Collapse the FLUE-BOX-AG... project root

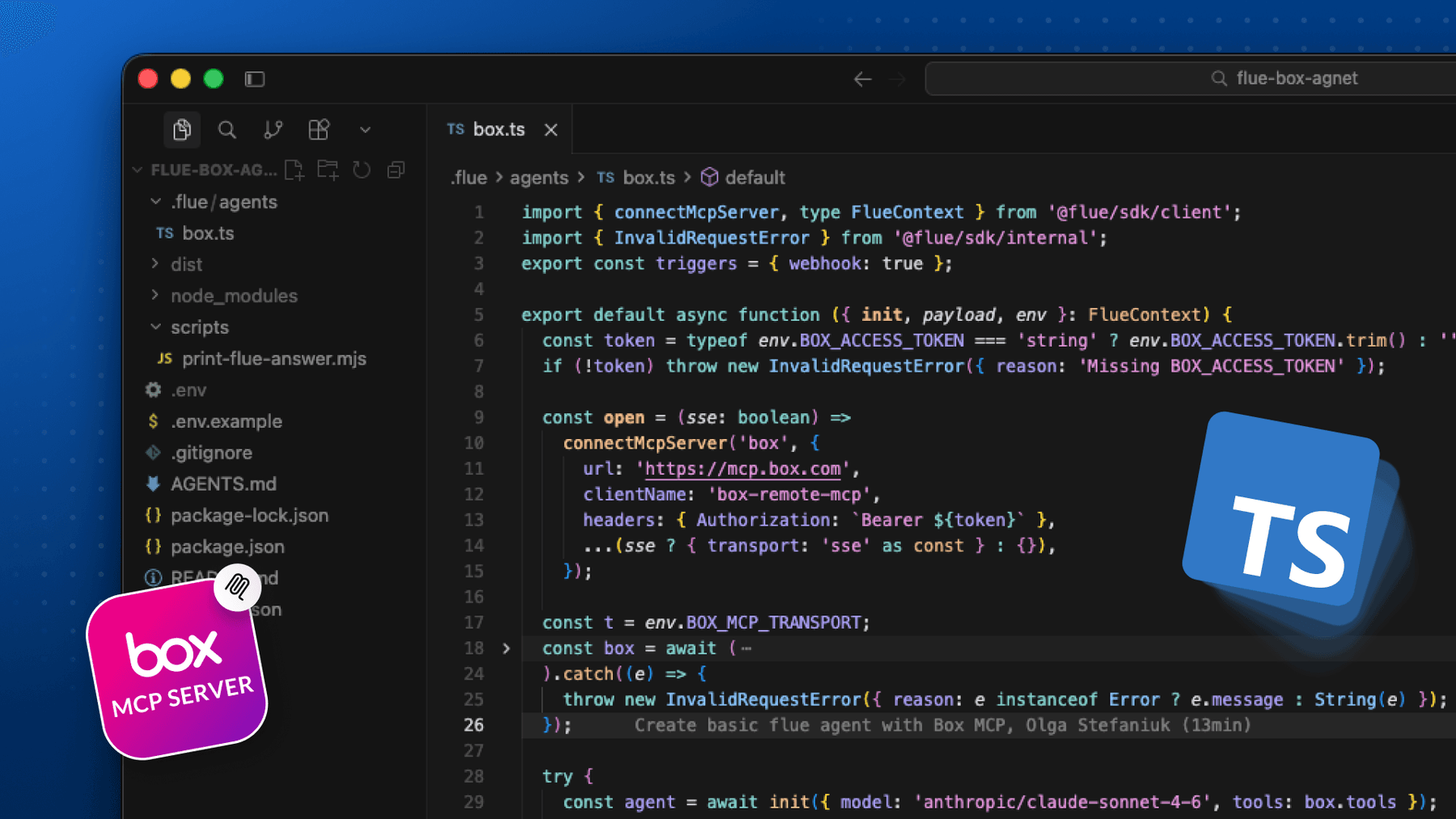pyautogui.click(x=138, y=170)
